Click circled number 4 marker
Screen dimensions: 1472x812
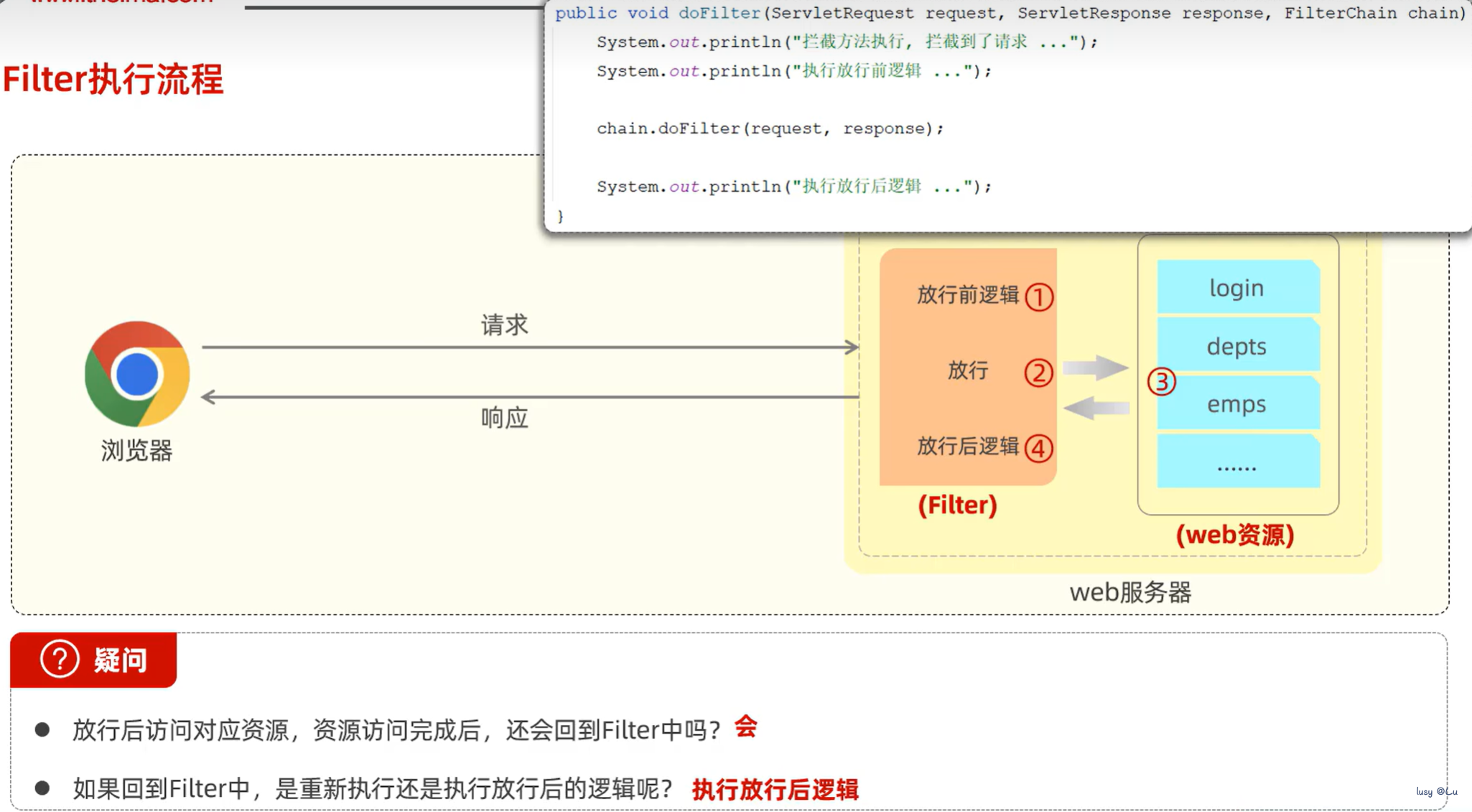(x=1038, y=449)
